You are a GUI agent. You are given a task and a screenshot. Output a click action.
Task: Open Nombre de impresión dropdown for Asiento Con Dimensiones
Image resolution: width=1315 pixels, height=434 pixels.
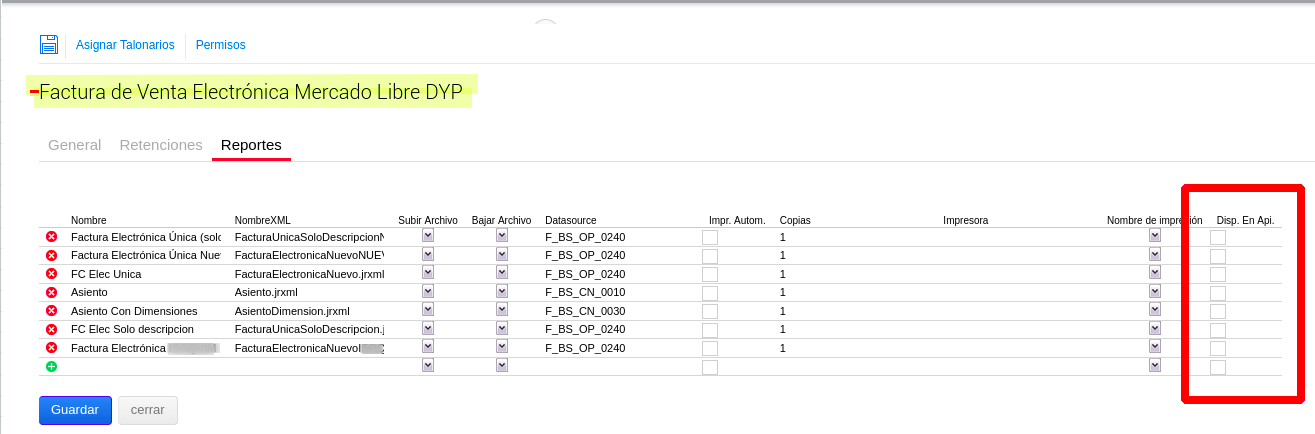(1155, 309)
